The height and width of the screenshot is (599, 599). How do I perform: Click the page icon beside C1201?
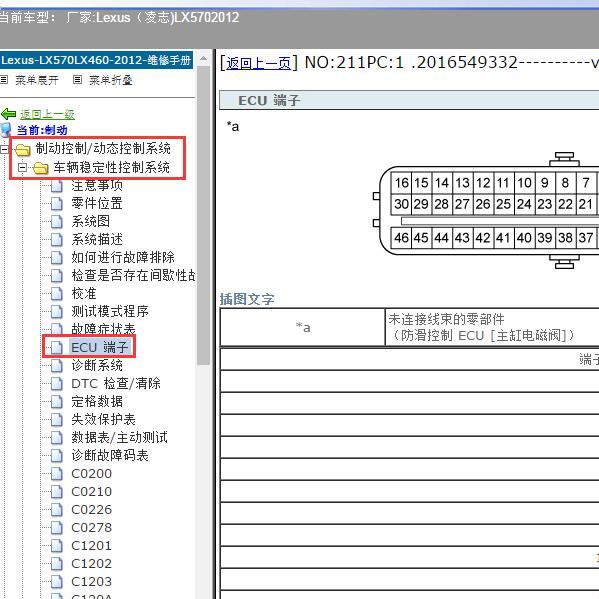click(57, 546)
